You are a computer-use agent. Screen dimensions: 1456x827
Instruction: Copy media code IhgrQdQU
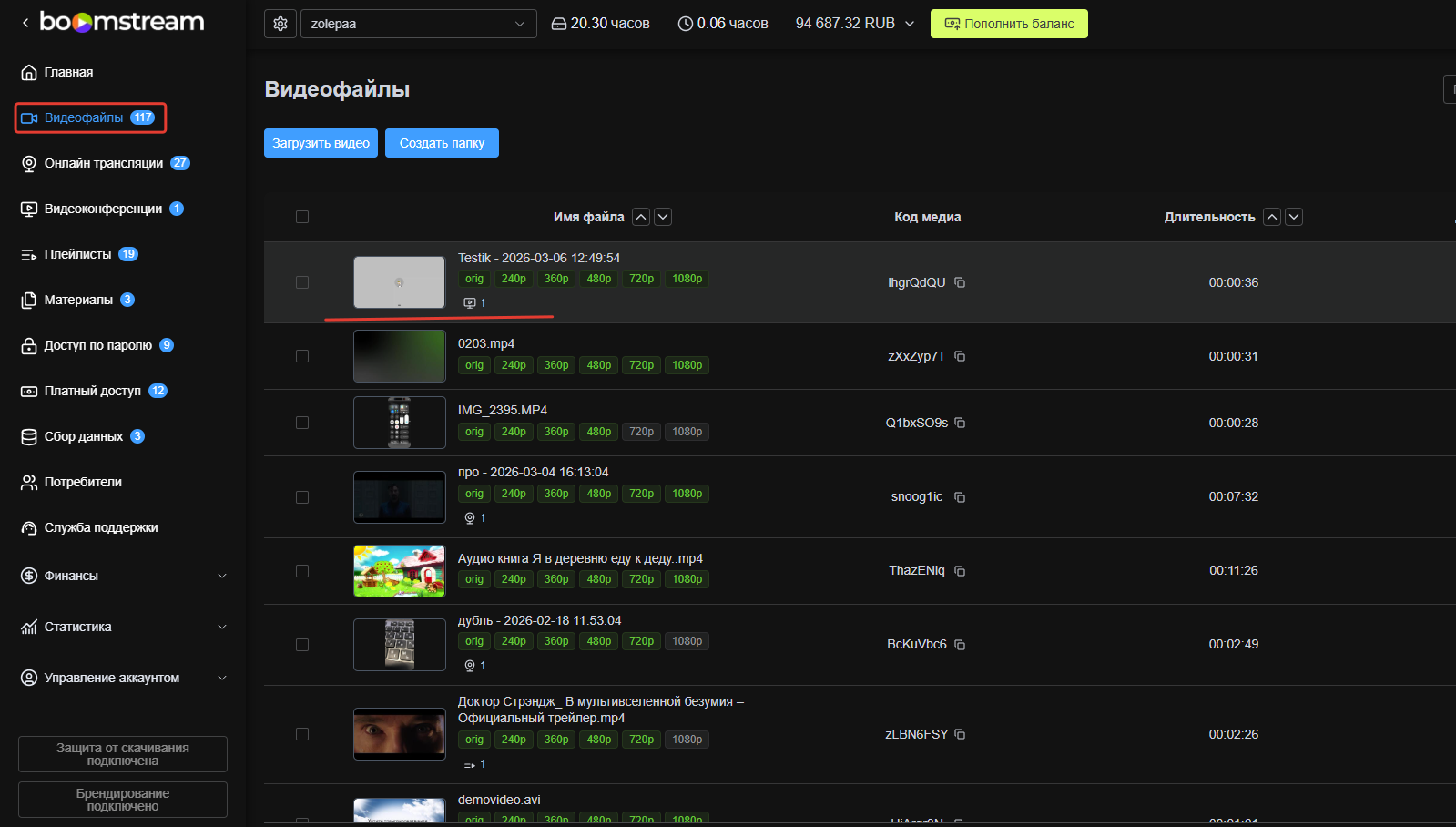(960, 282)
